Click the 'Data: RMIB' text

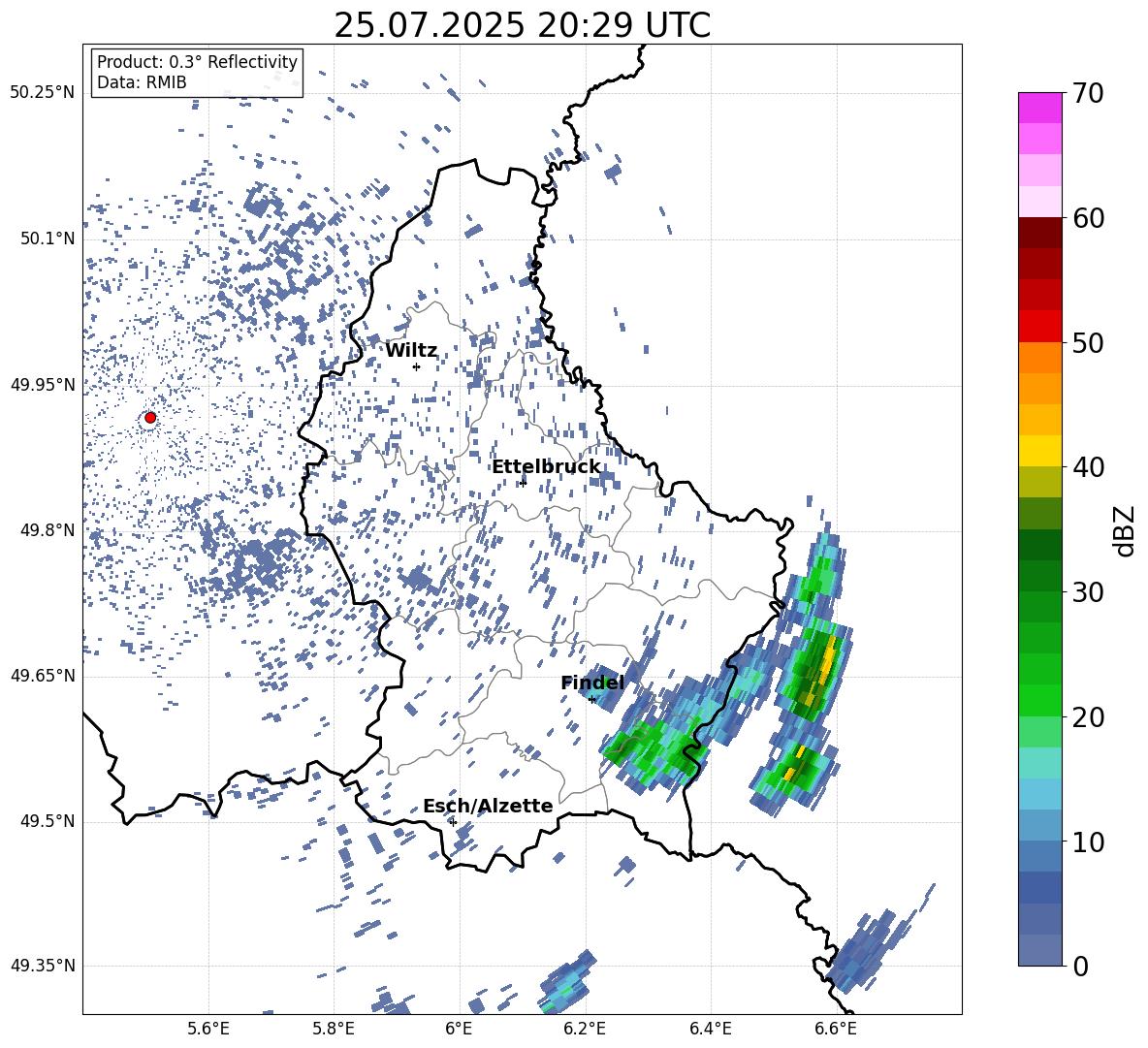click(142, 82)
